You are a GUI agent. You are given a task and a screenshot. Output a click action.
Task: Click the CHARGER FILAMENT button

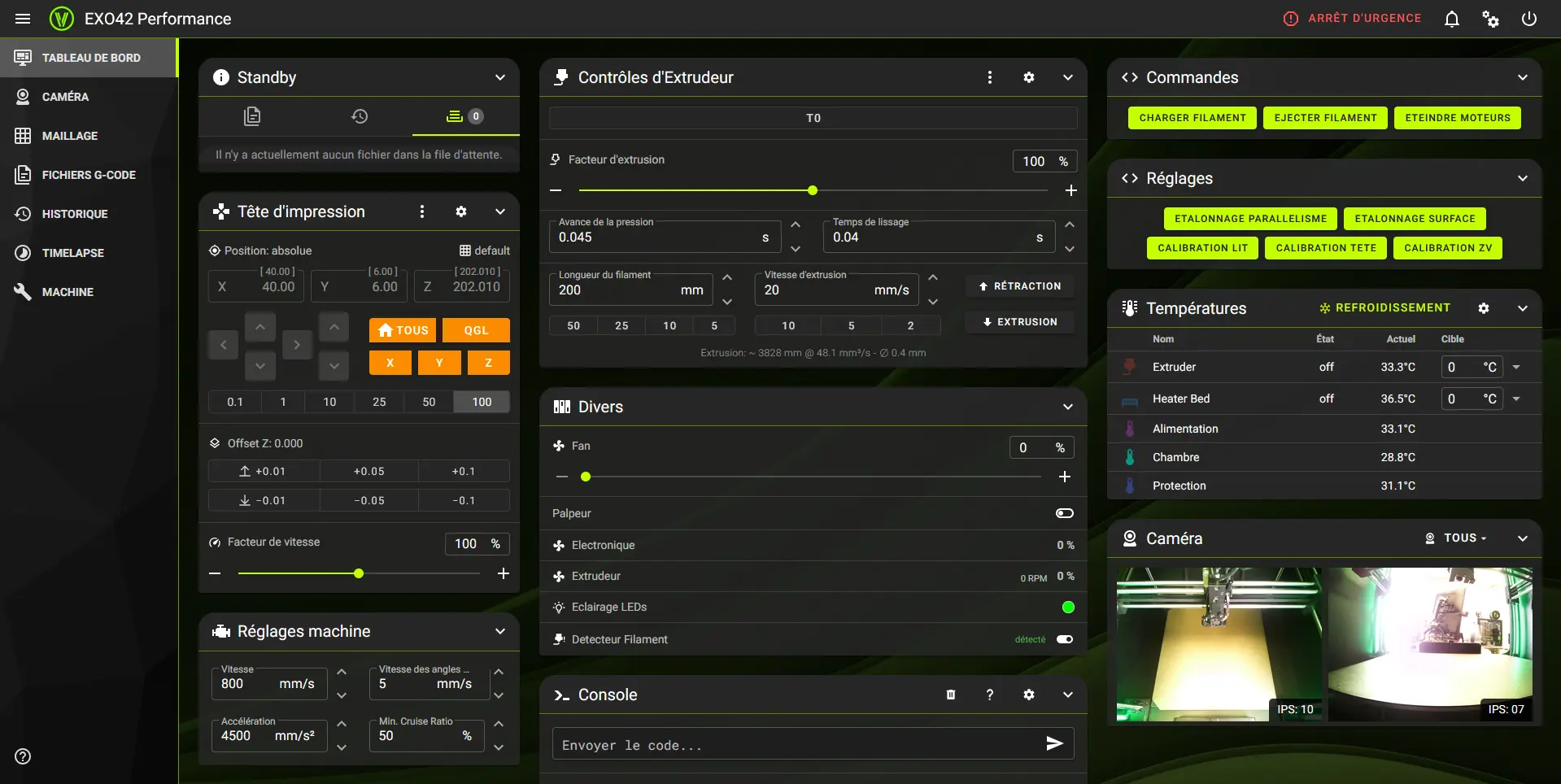pos(1192,118)
